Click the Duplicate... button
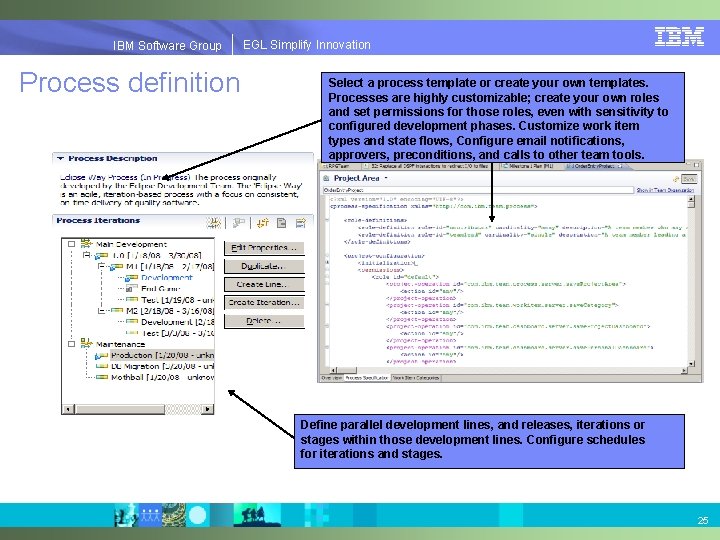 [264, 266]
